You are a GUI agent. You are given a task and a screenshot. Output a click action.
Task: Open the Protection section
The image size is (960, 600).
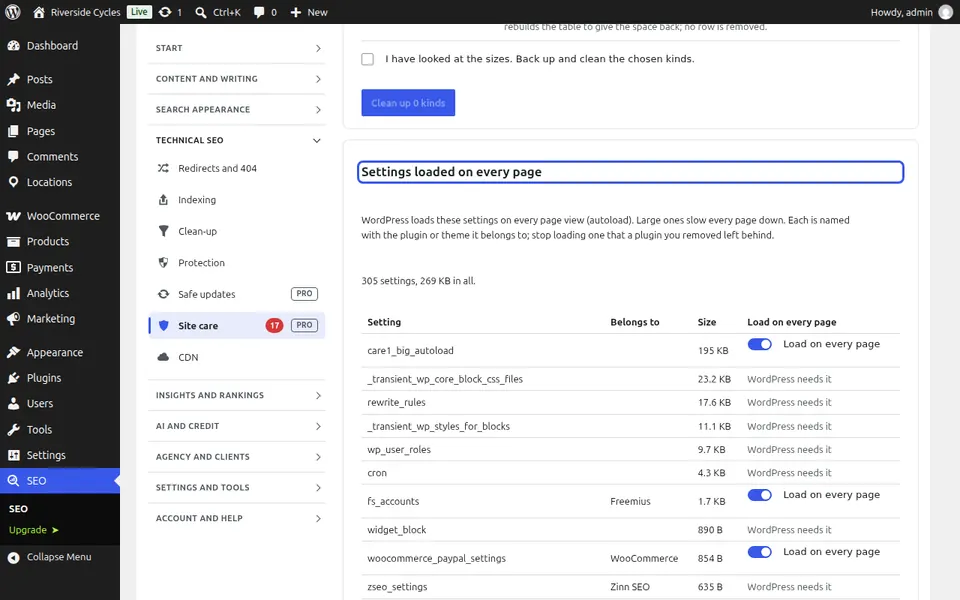click(237, 263)
